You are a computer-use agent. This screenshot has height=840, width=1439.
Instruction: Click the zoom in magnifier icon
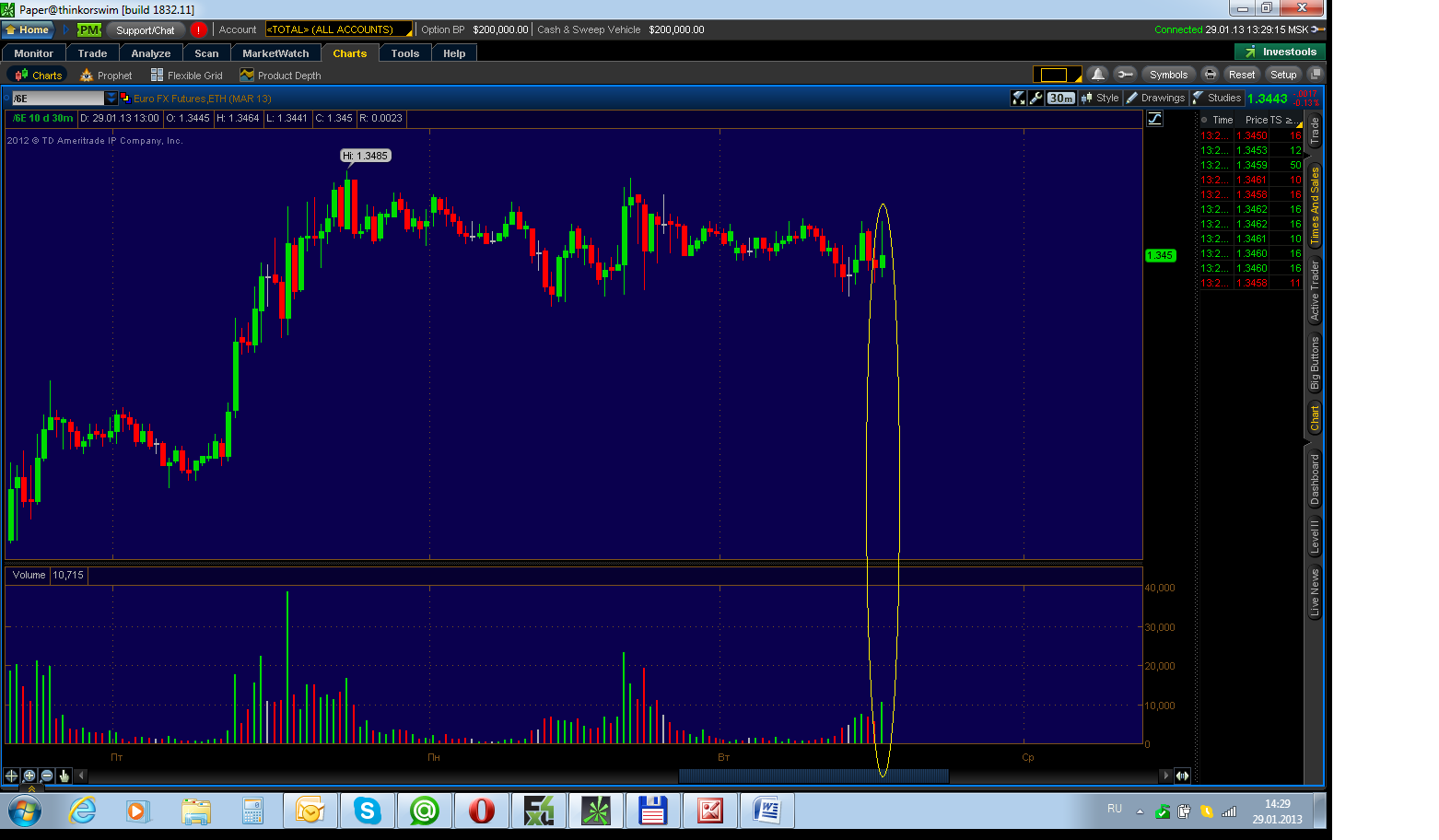[29, 776]
